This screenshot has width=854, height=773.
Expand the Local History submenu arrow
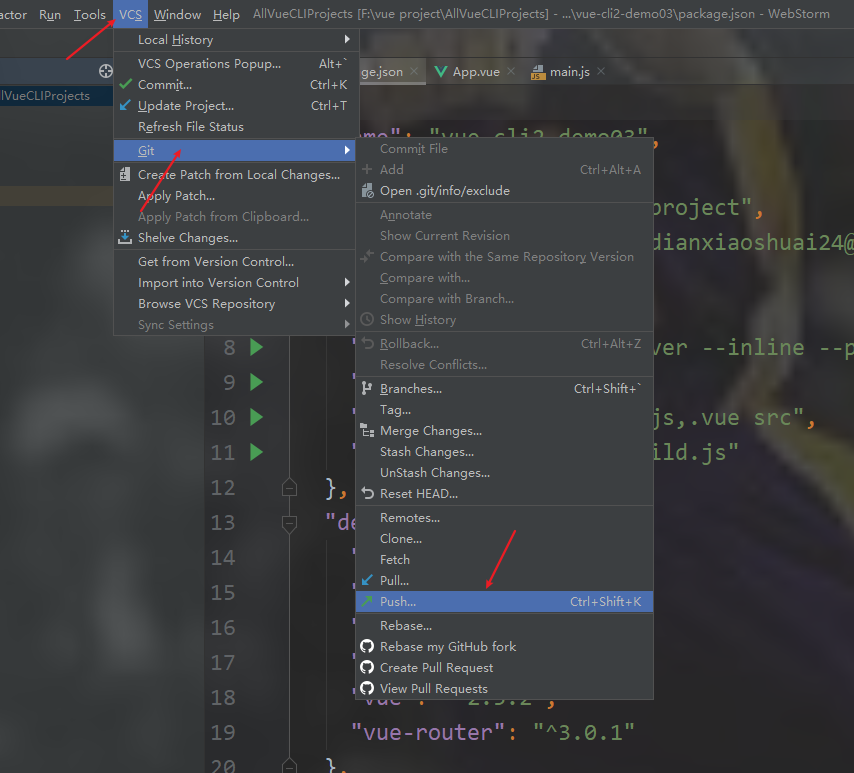point(347,39)
